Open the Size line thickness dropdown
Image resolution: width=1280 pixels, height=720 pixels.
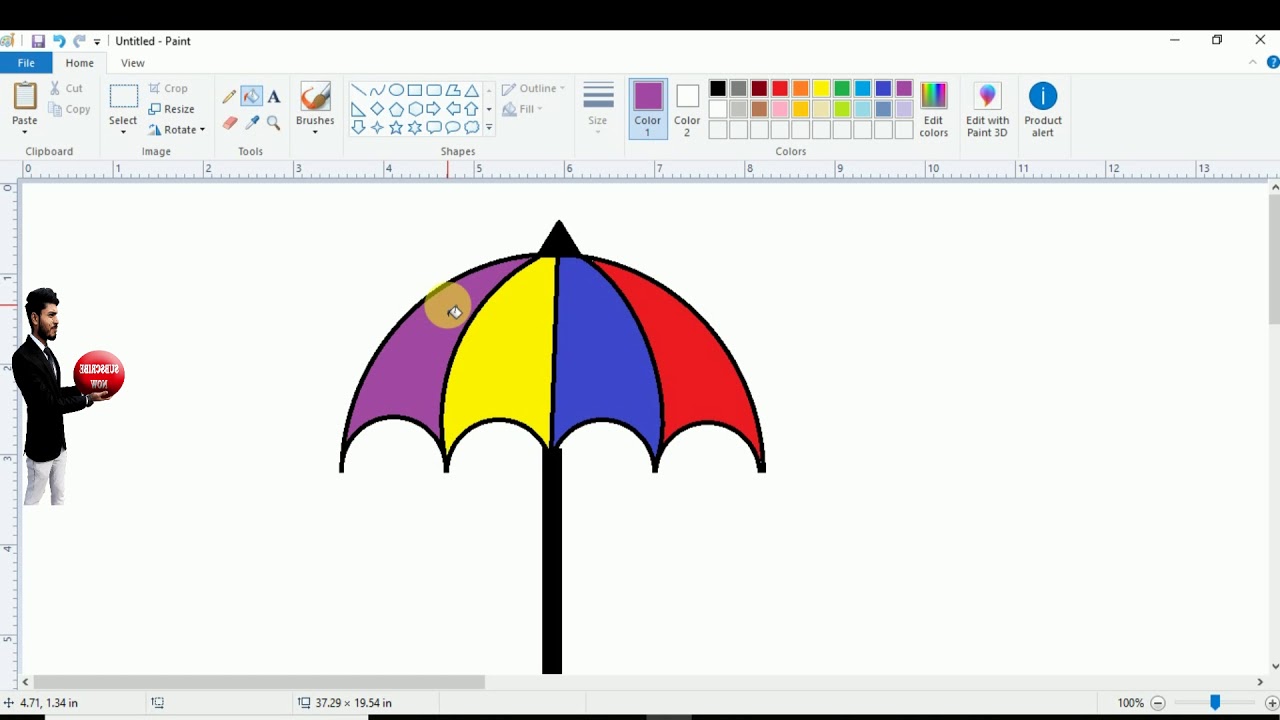(x=598, y=108)
